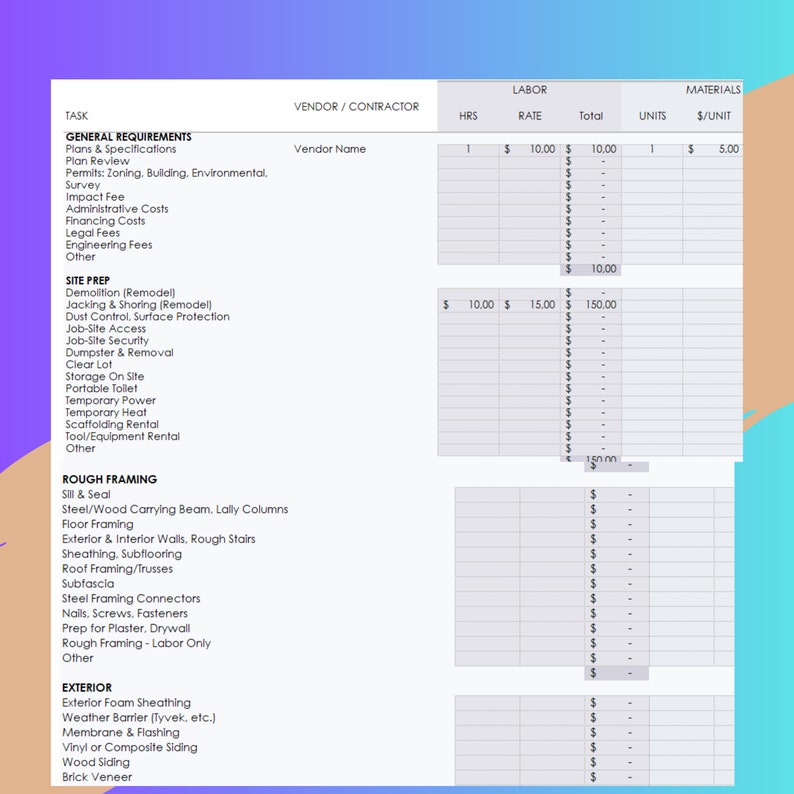This screenshot has width=794, height=794.
Task: Select the $/UNIT column header
Action: pyautogui.click(x=713, y=116)
